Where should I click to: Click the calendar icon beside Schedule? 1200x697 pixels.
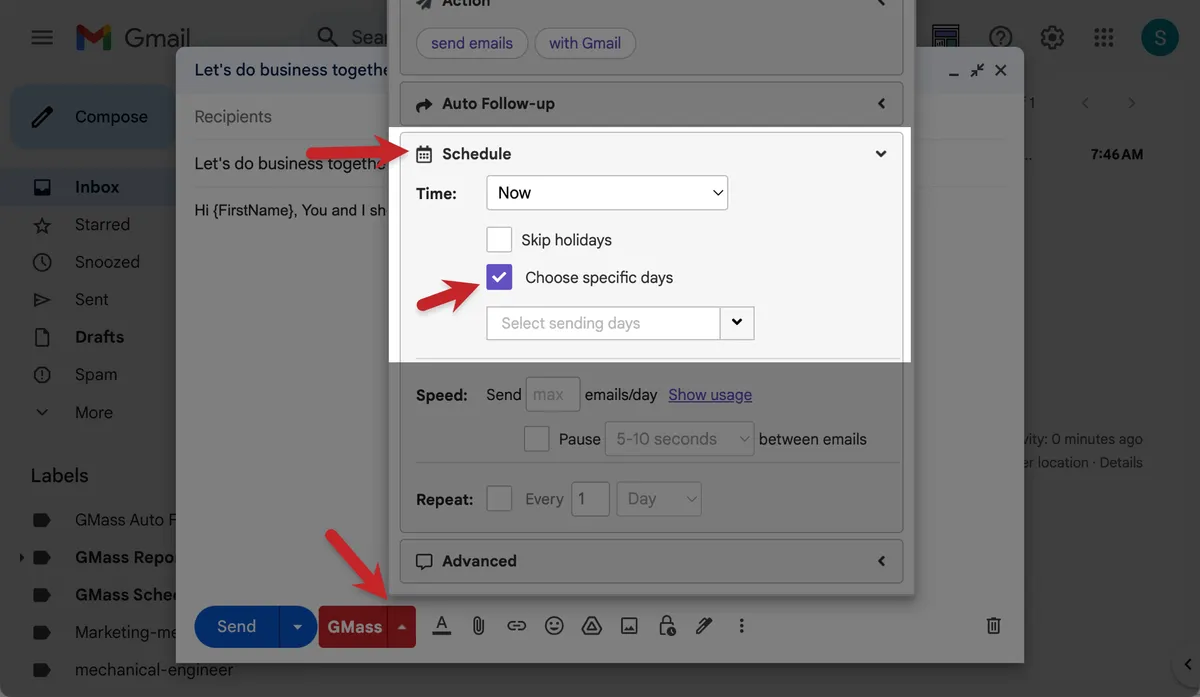(424, 154)
